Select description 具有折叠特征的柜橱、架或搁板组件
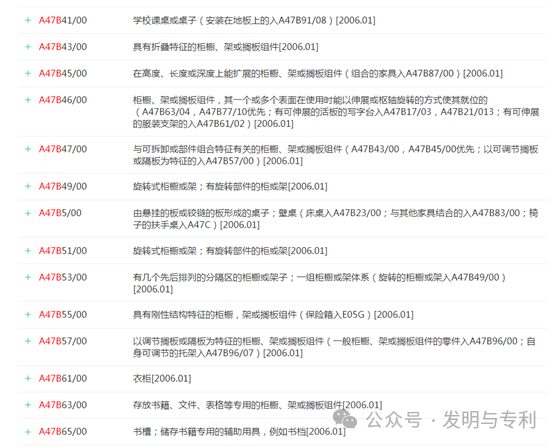558x448 pixels. tap(226, 47)
